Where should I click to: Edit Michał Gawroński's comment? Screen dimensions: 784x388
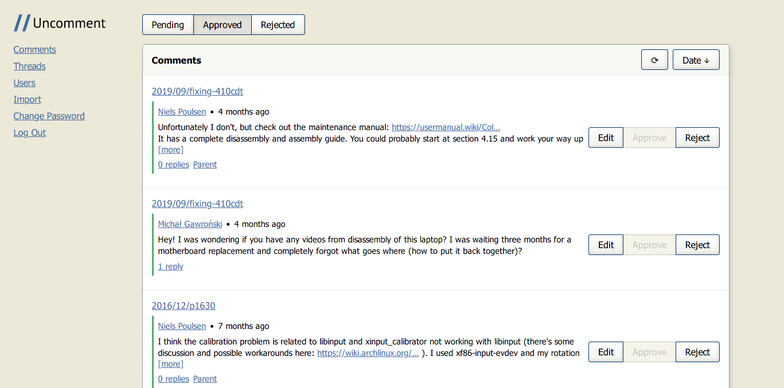606,244
